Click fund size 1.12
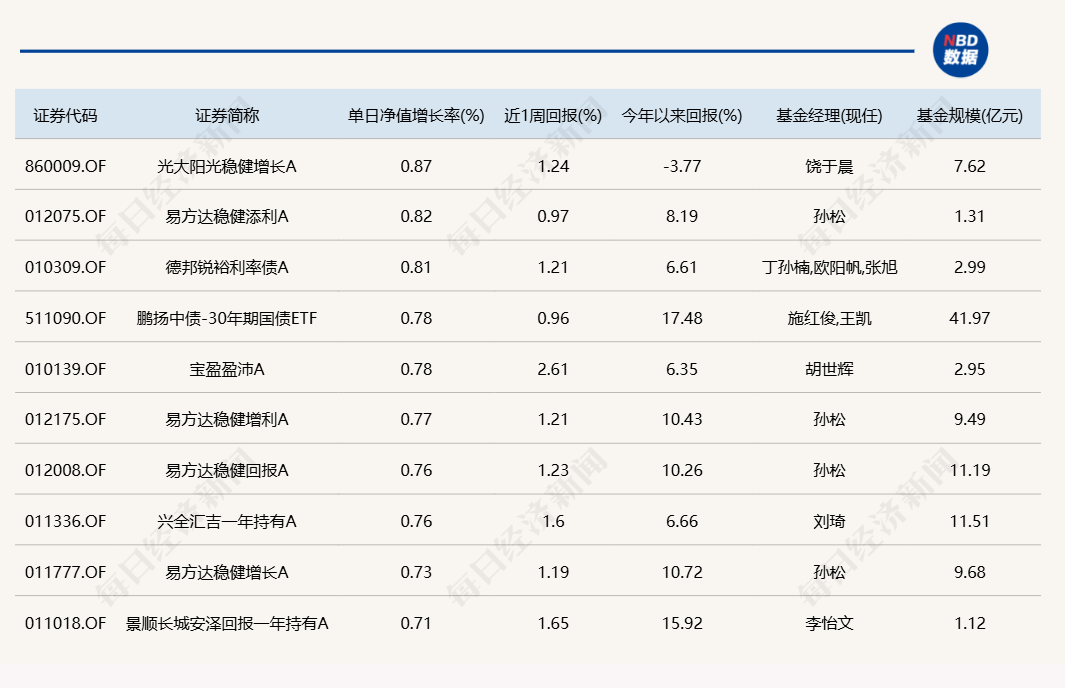 (969, 623)
